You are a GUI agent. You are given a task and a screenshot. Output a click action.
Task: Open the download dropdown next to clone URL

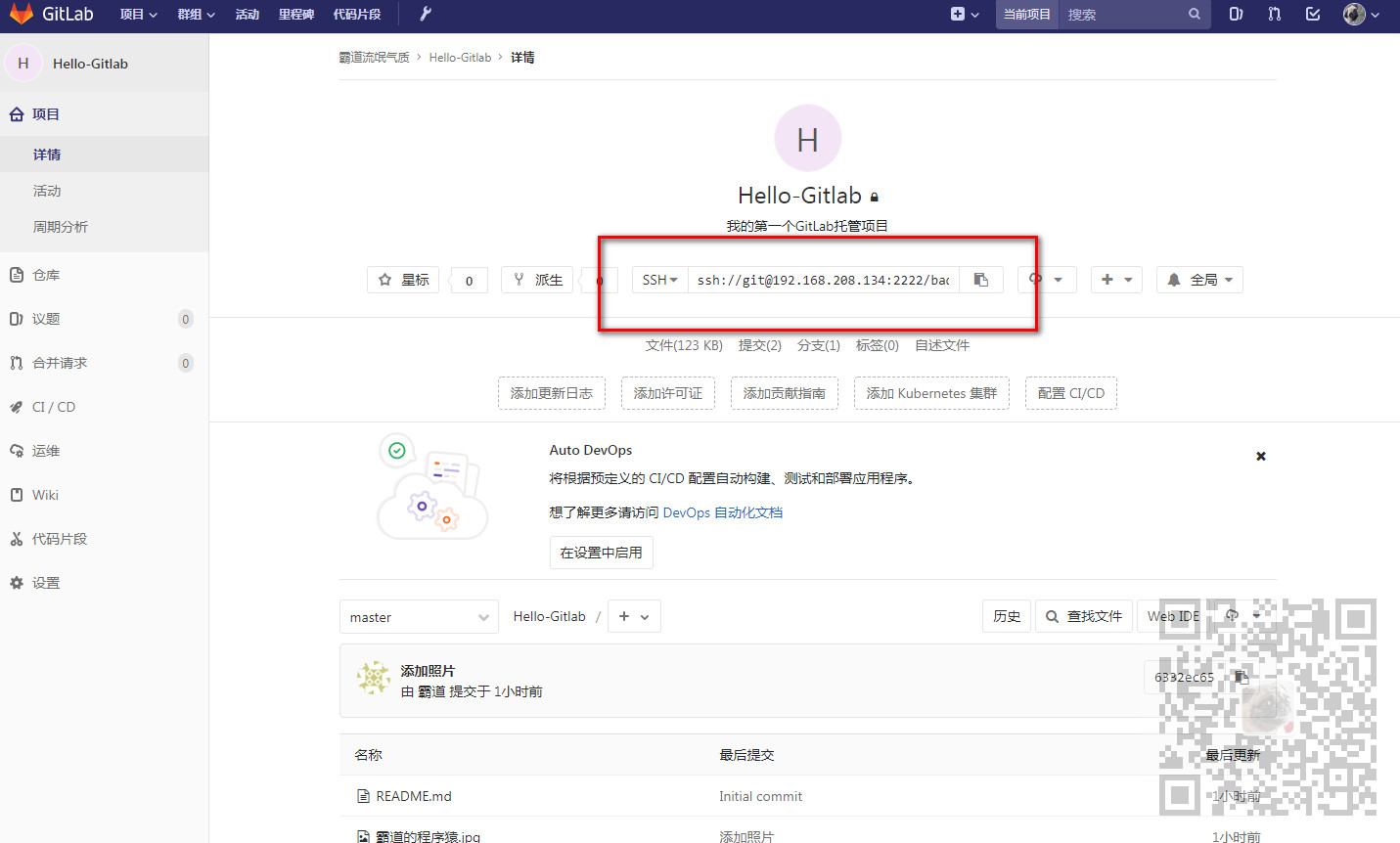tap(1047, 280)
